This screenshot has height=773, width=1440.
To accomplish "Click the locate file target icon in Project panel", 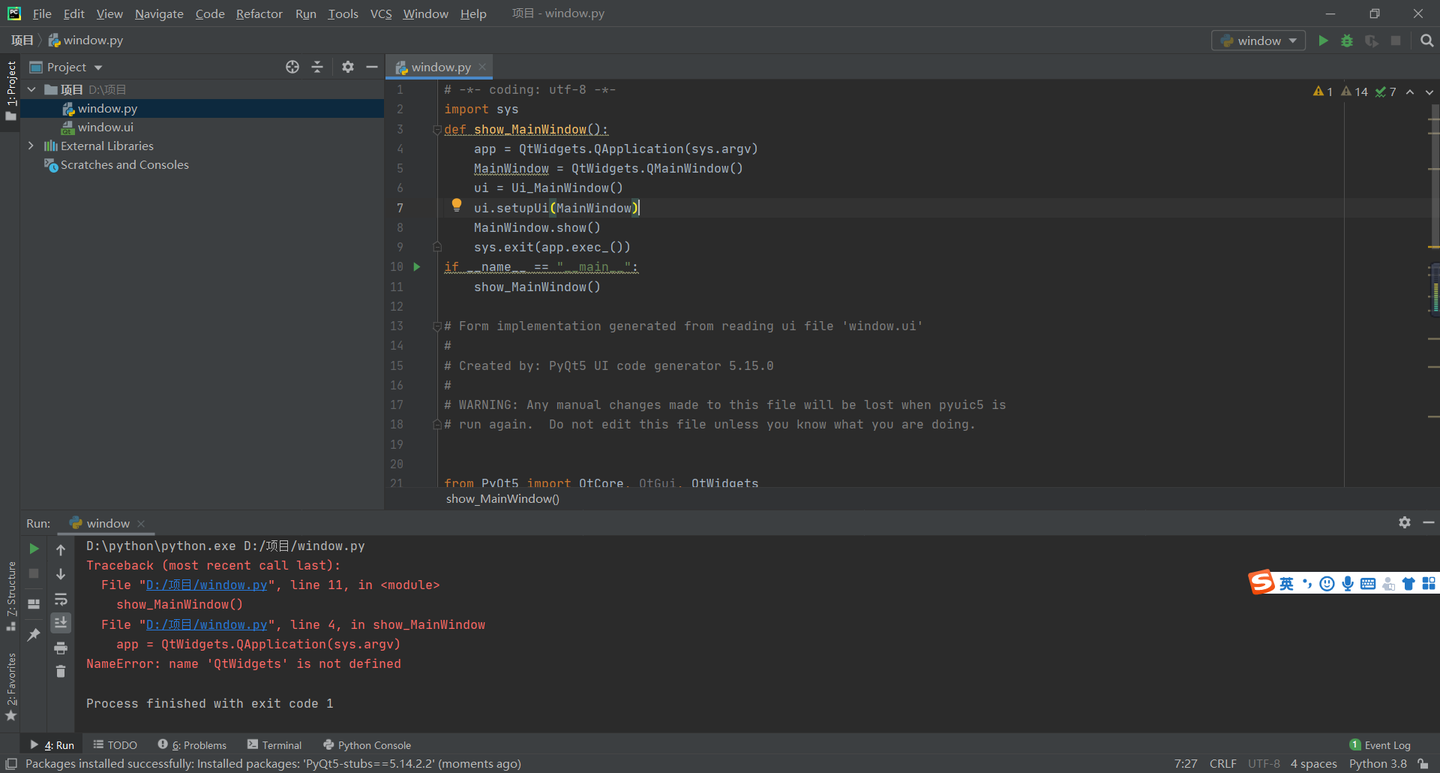I will click(292, 67).
